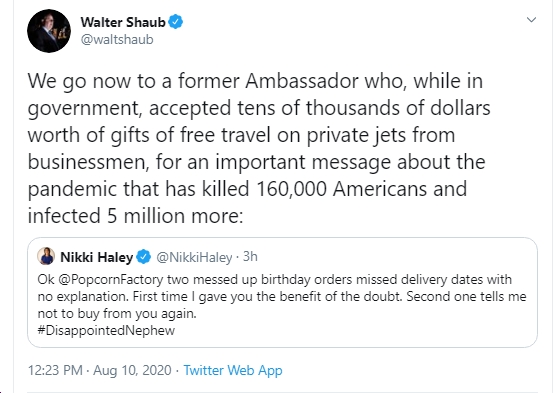Screen dimensions: 557x393
Task: Open Nikki Haley's display name
Action: click(96, 257)
